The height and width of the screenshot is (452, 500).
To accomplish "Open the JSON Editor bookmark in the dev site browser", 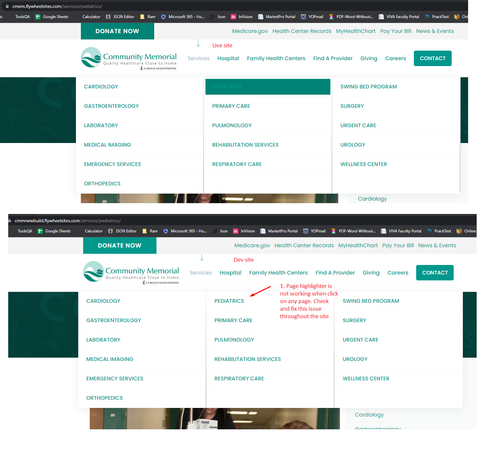I will (122, 231).
